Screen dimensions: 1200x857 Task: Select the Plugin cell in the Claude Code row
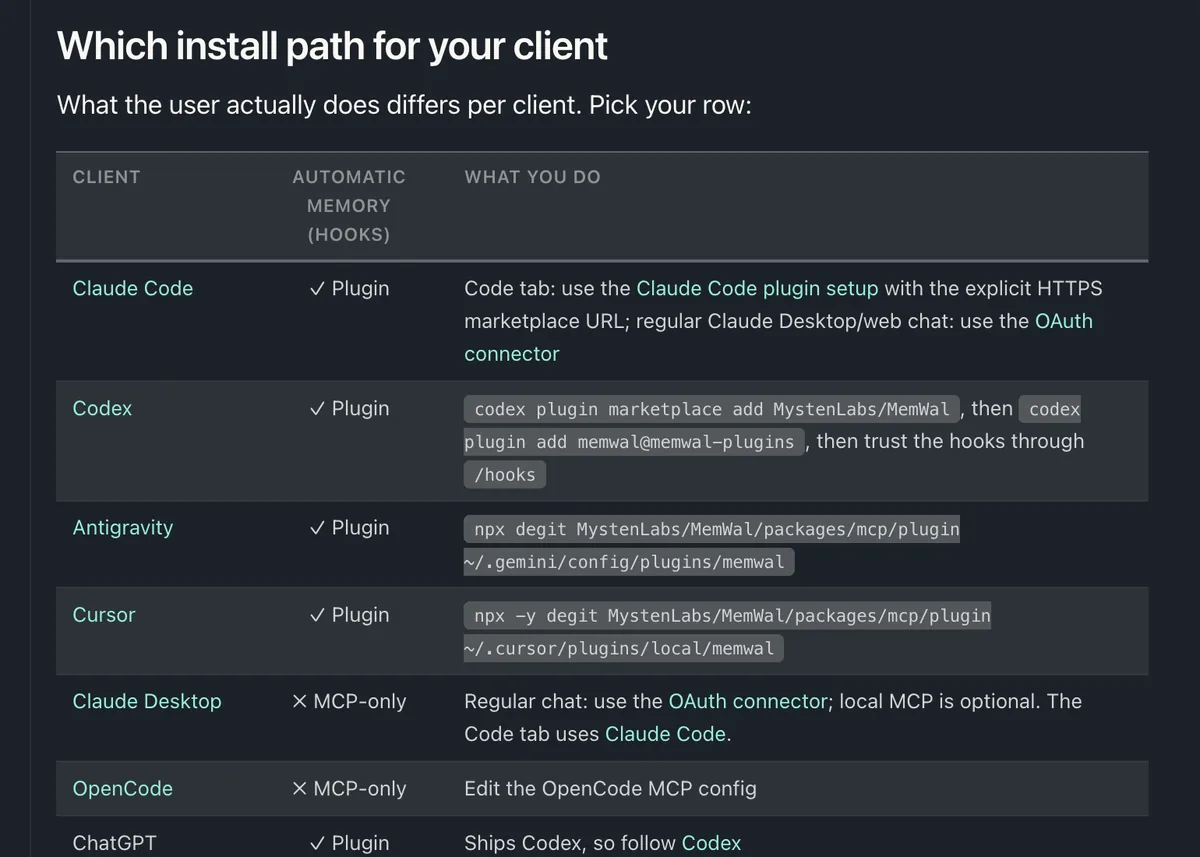pyautogui.click(x=349, y=288)
